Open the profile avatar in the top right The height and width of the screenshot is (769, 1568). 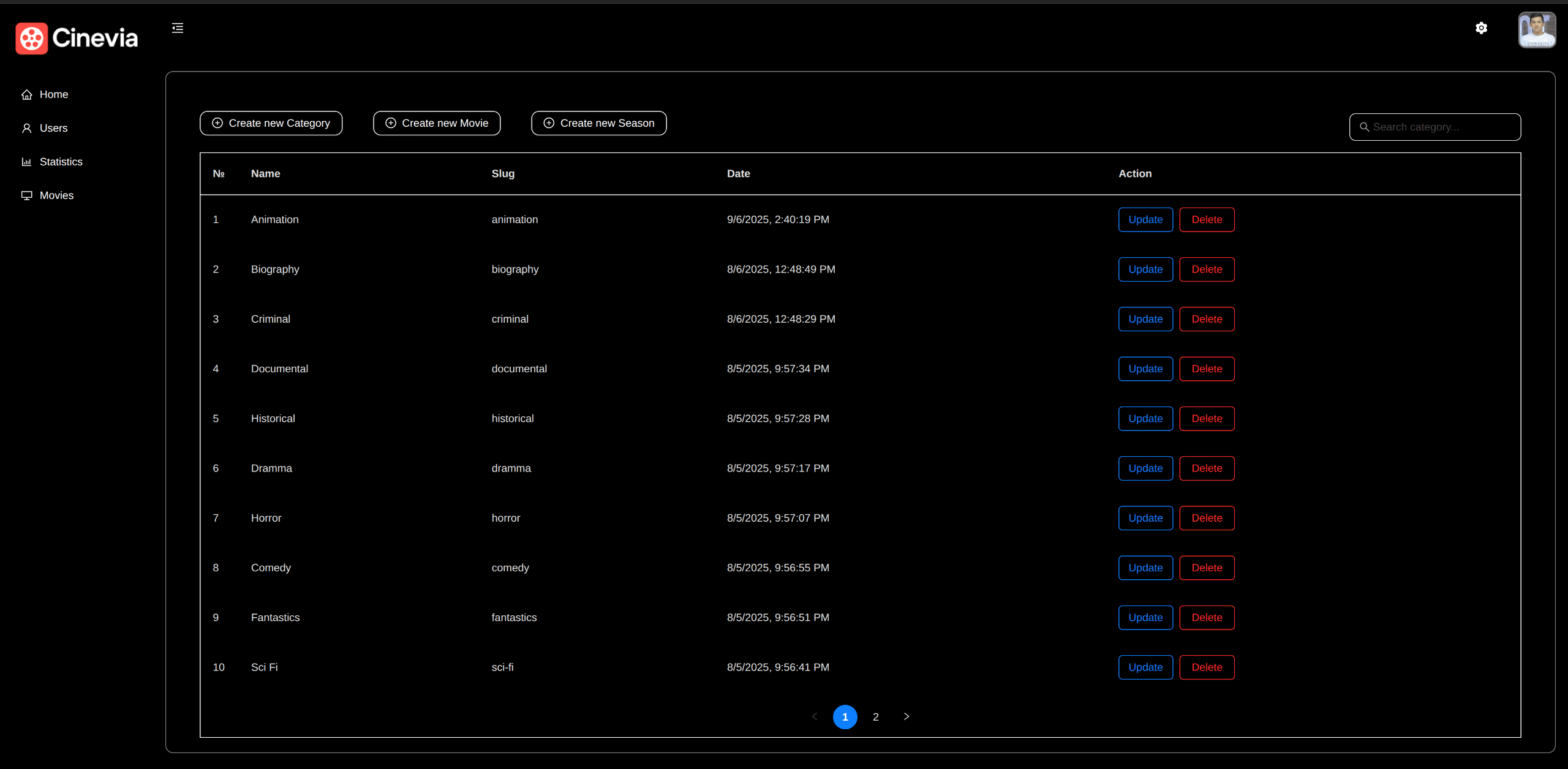(x=1537, y=29)
